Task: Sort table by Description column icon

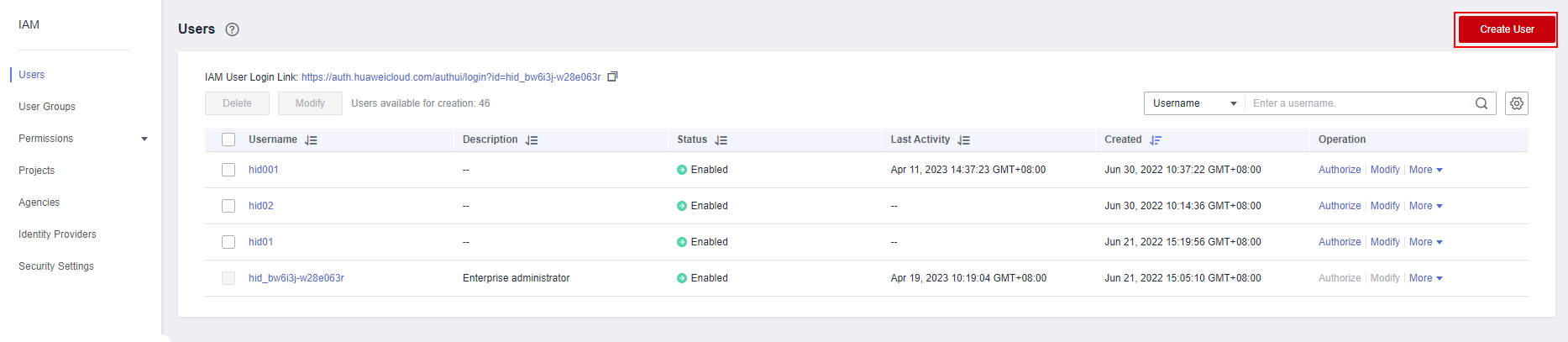Action: pos(532,140)
